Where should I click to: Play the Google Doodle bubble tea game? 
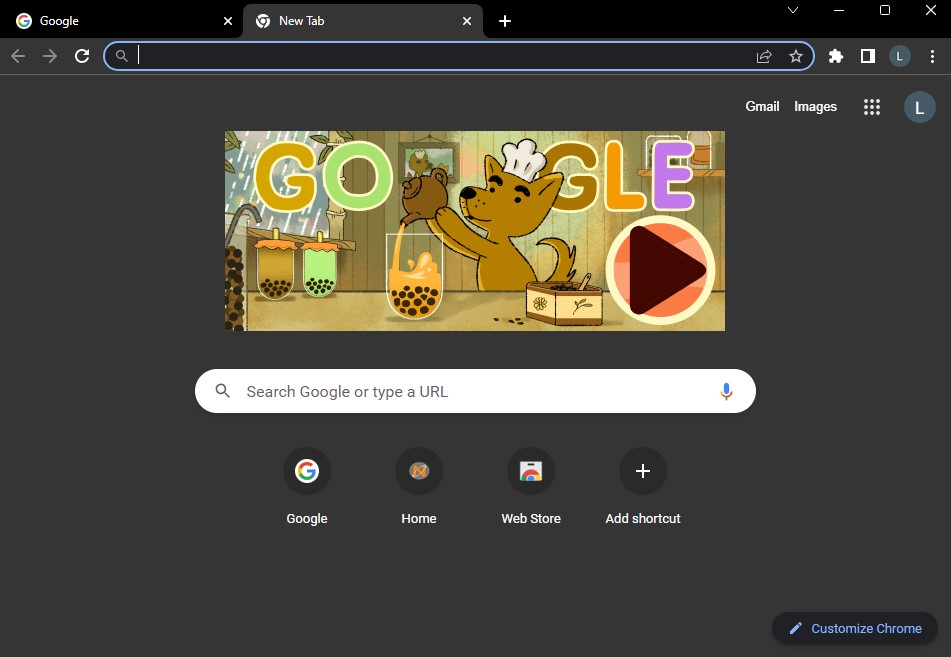coord(660,270)
